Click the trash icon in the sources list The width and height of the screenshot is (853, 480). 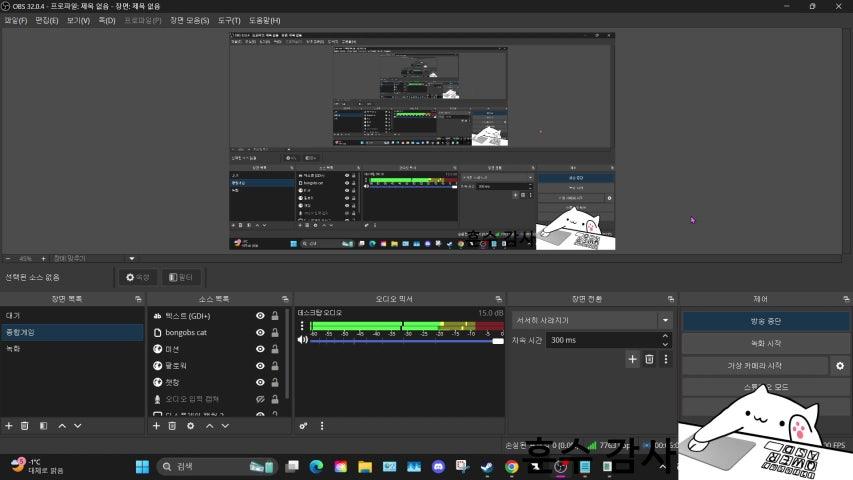point(172,425)
